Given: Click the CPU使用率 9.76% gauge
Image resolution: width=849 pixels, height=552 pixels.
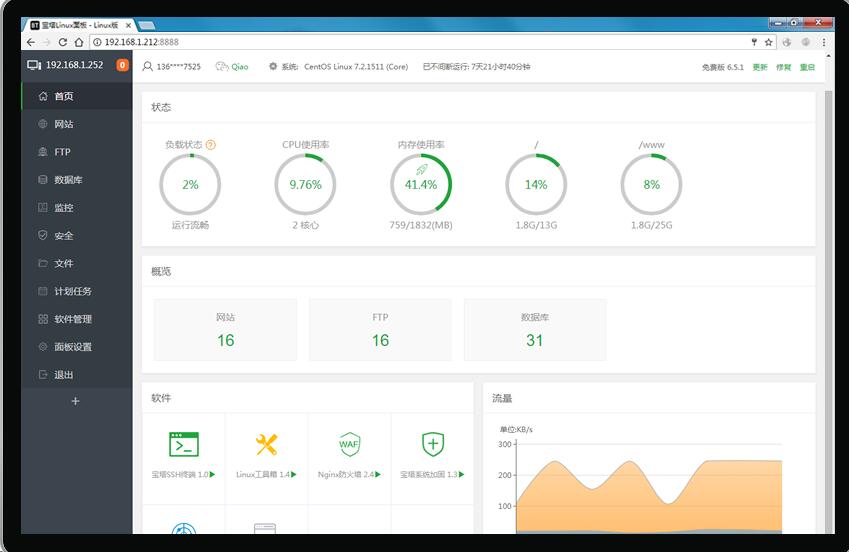Looking at the screenshot, I should (x=305, y=185).
